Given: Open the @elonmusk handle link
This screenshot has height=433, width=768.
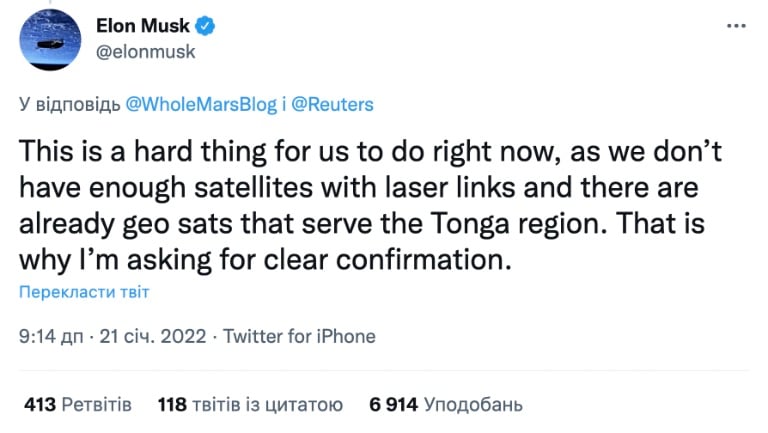Looking at the screenshot, I should coord(145,52).
